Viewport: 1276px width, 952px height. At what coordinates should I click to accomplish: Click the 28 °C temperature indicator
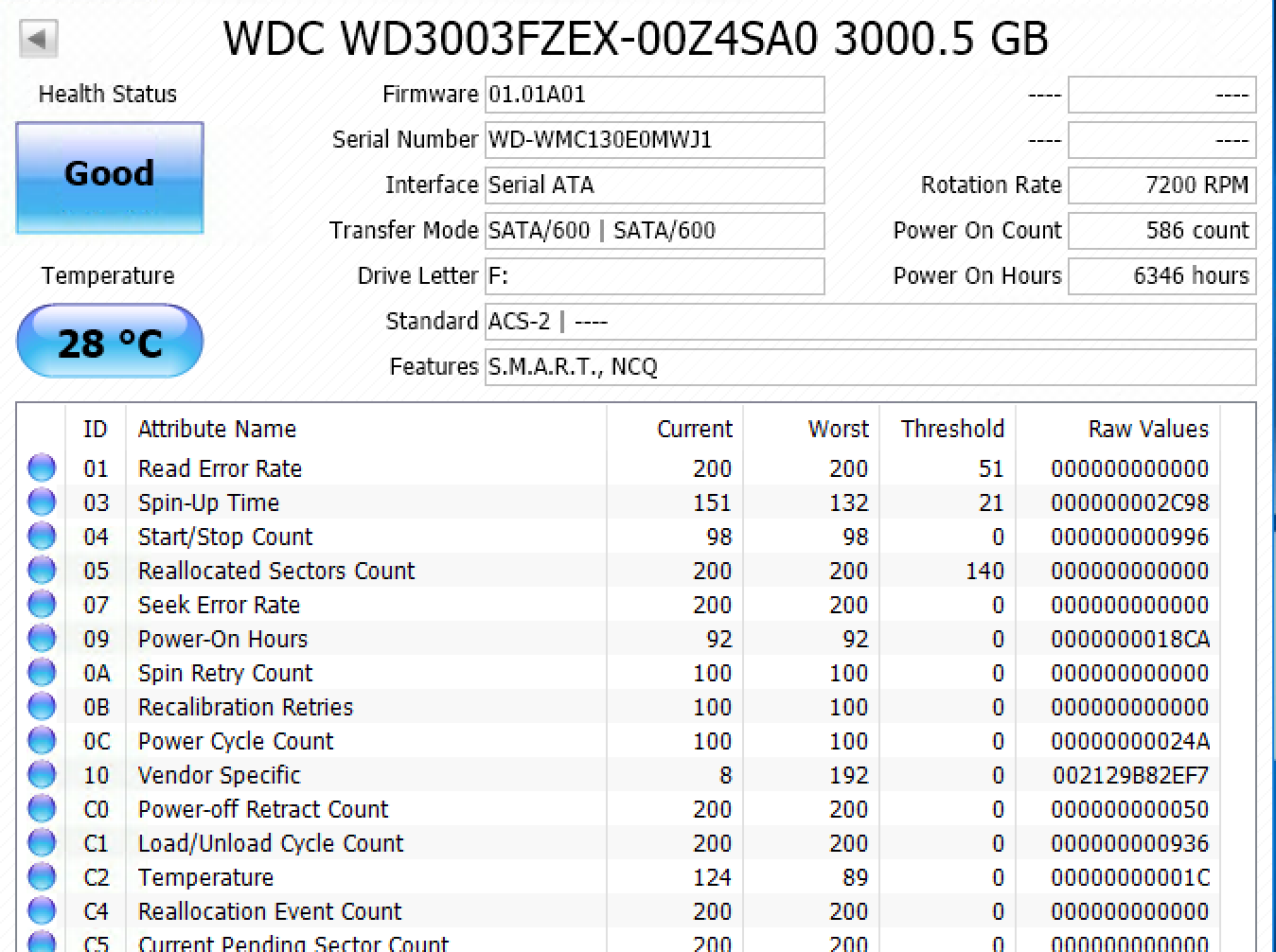tap(110, 342)
